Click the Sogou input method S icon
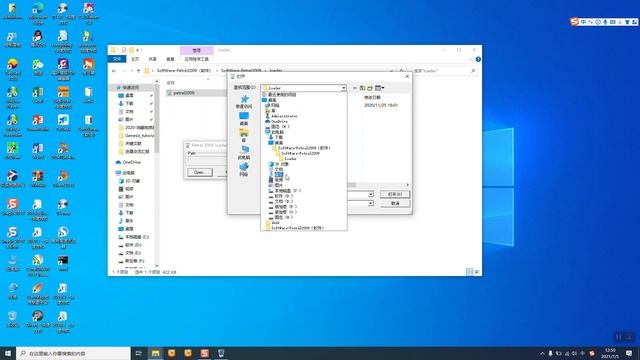 click(x=575, y=22)
